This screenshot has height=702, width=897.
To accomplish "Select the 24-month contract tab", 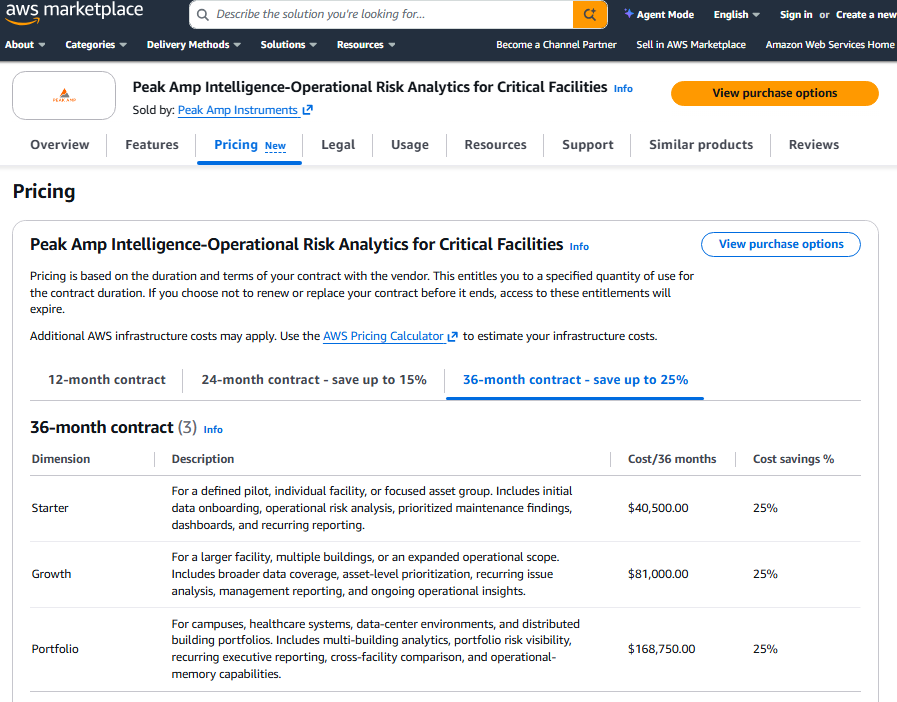I will tap(314, 380).
